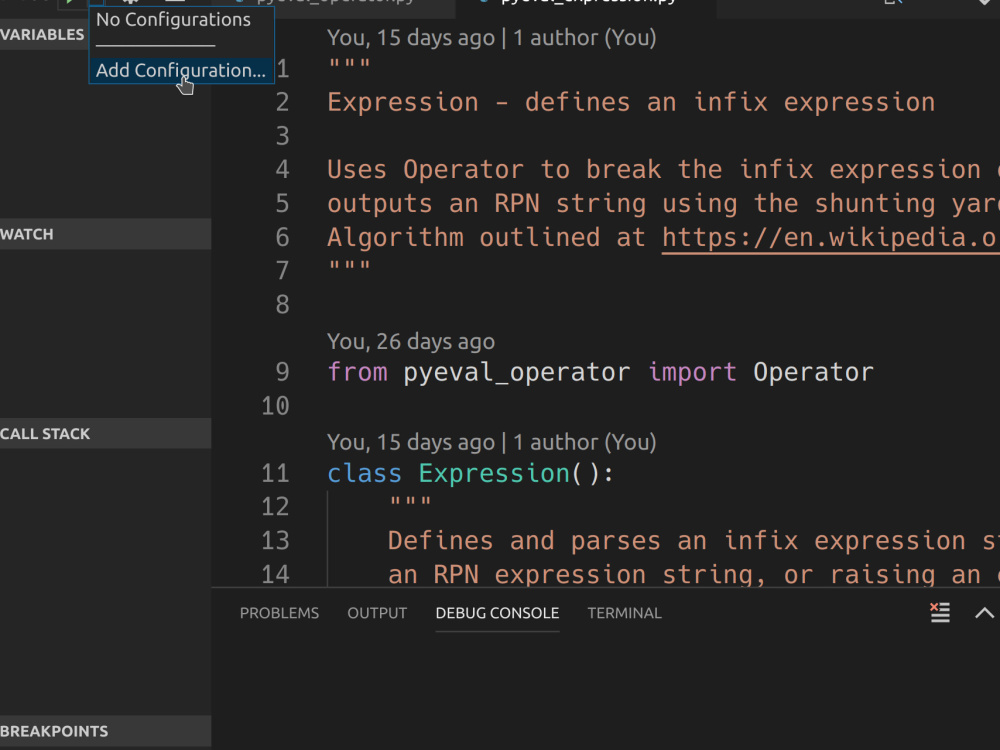Image resolution: width=1000 pixels, height=750 pixels.
Task: Click line number 13 in the gutter
Action: click(x=276, y=541)
